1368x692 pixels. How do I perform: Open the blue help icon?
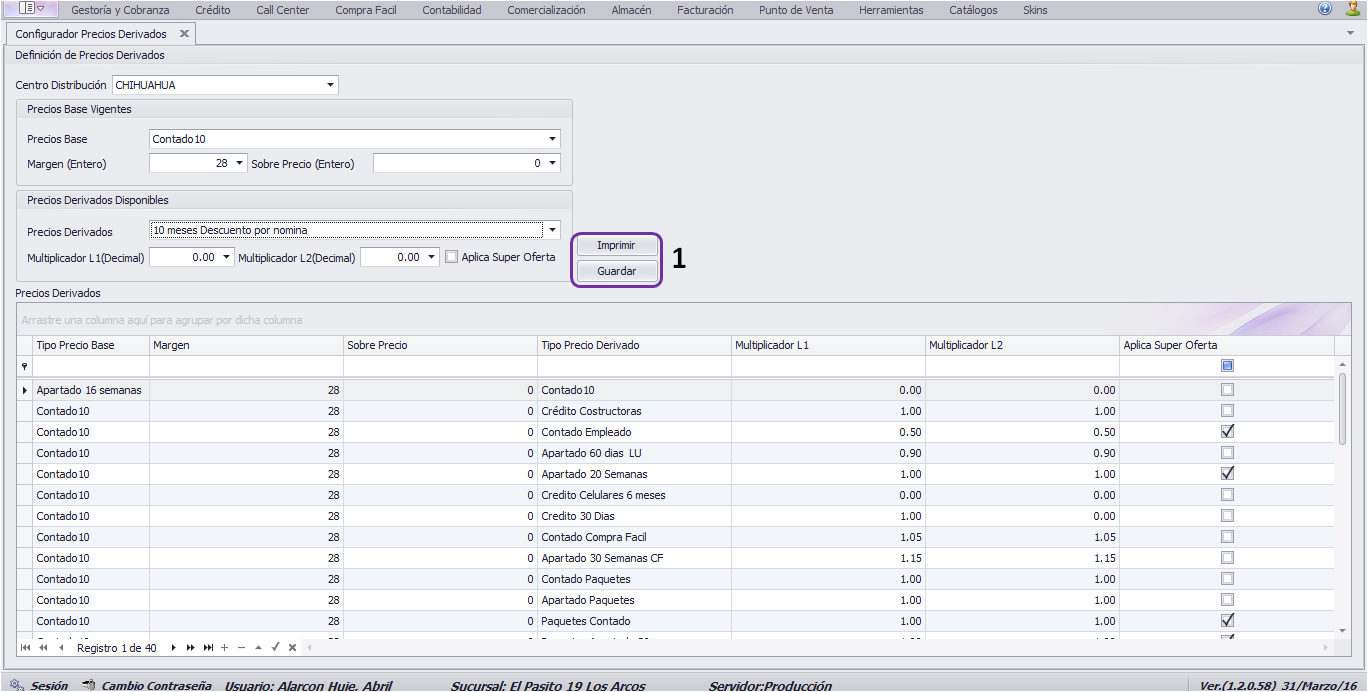(1325, 9)
